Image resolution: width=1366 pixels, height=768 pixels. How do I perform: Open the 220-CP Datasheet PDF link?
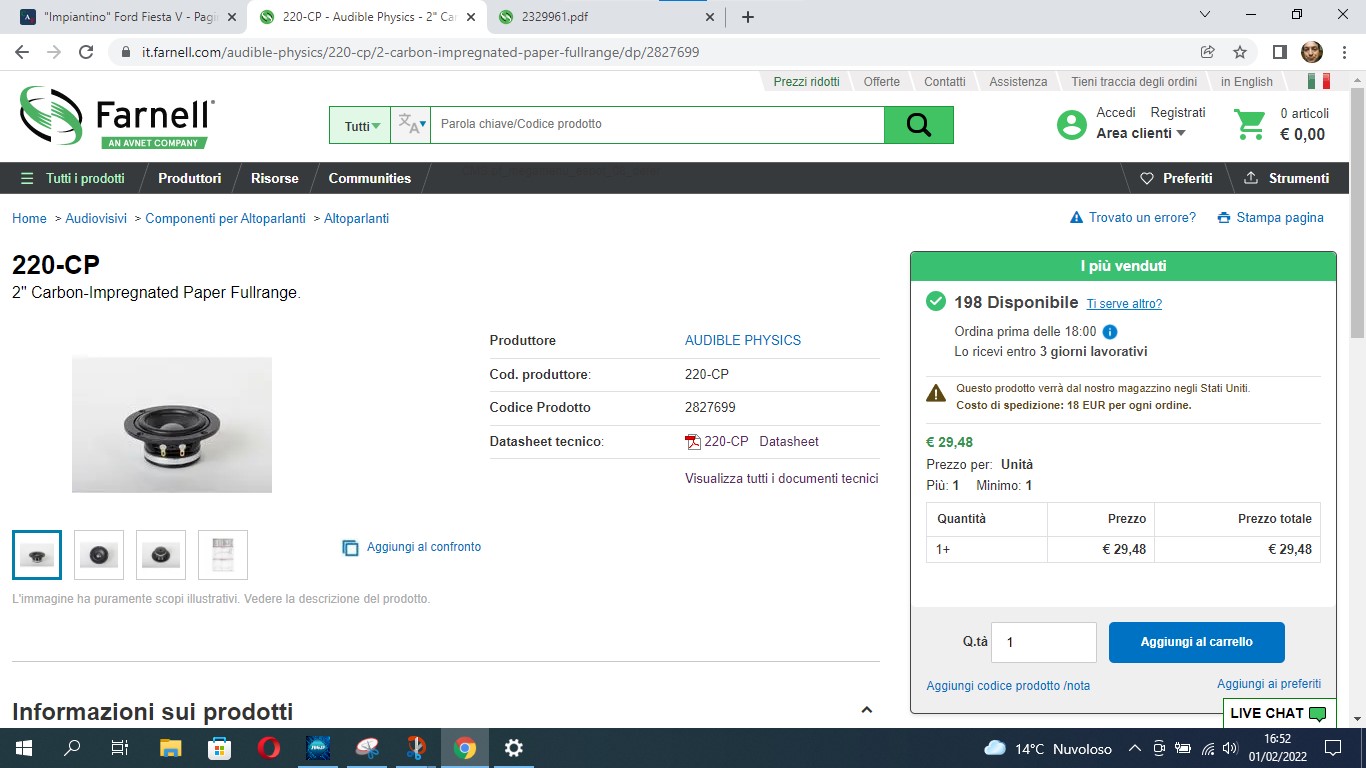point(752,441)
